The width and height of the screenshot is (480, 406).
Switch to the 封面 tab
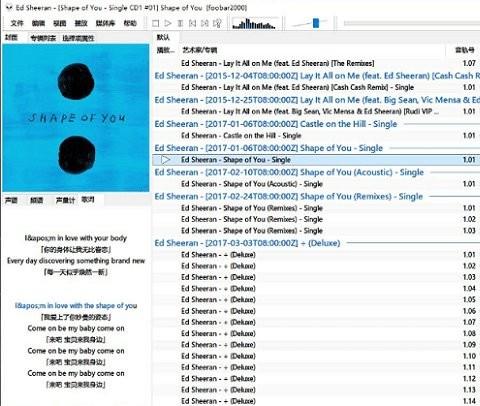click(11, 38)
